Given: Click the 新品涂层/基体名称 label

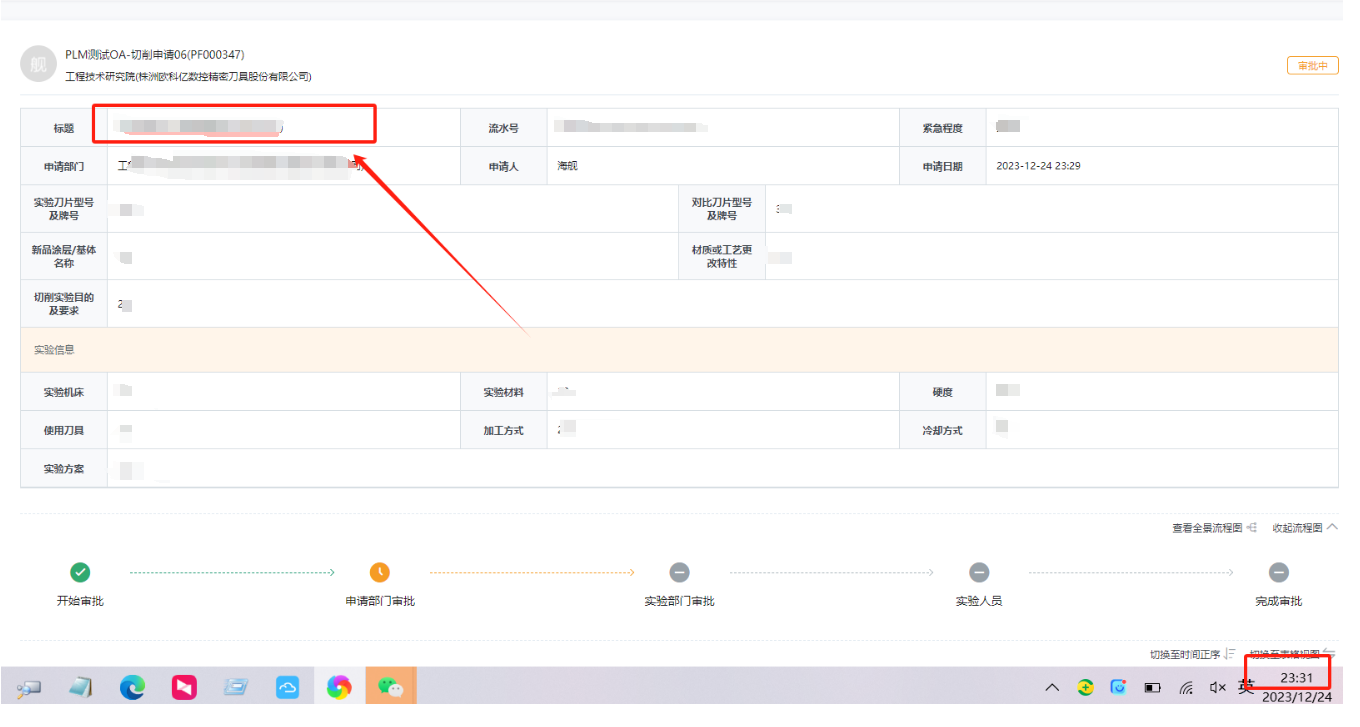Looking at the screenshot, I should tap(64, 257).
